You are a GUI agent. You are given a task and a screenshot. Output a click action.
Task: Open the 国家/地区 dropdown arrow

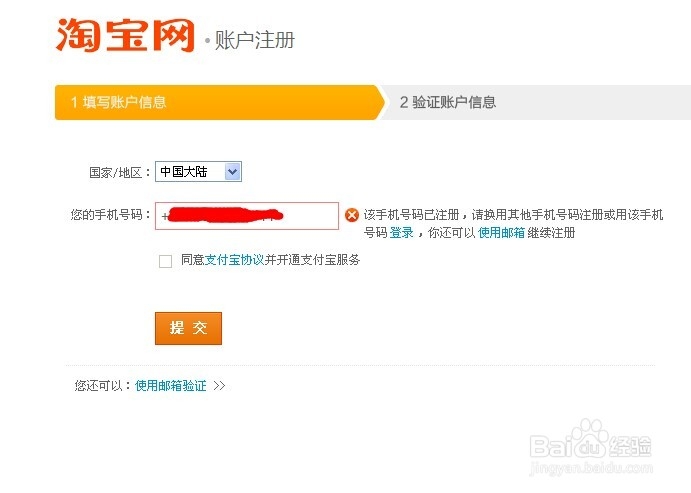tap(232, 172)
